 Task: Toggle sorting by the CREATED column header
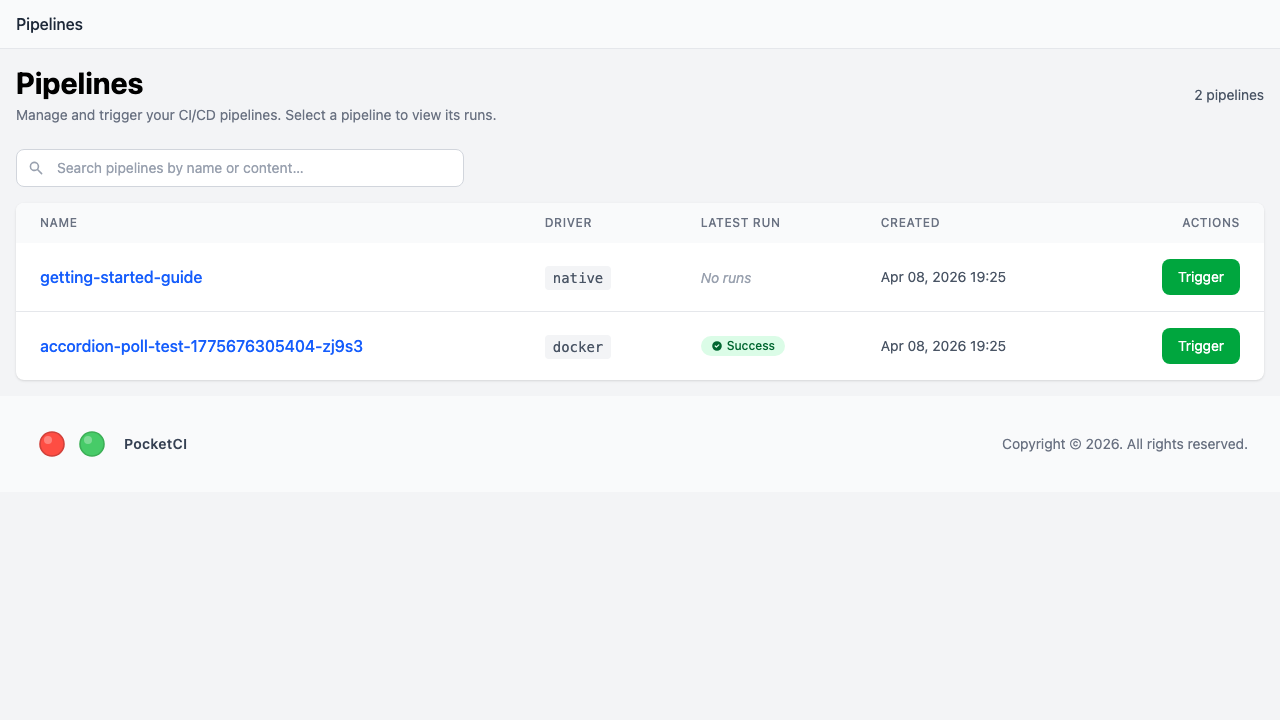point(910,222)
